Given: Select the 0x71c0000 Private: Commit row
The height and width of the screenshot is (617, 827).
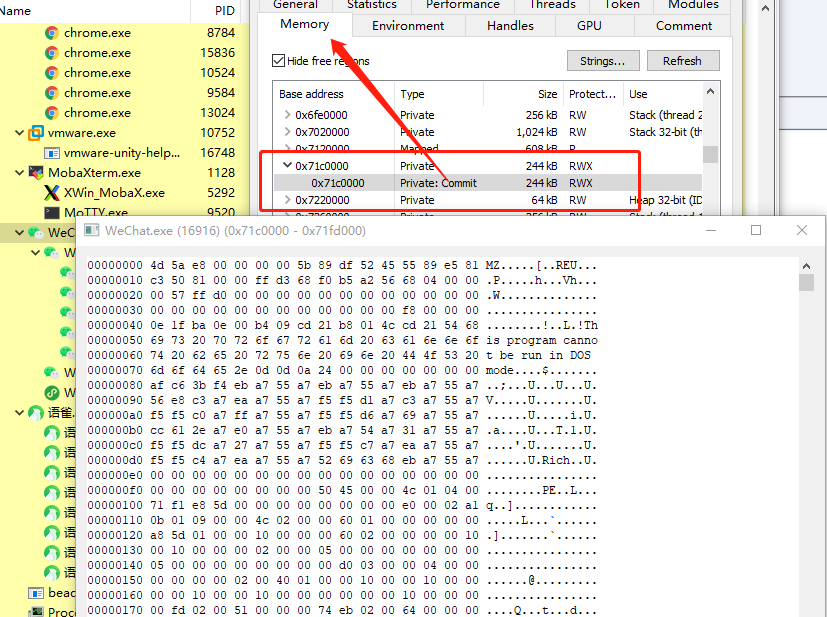Looking at the screenshot, I should click(x=488, y=183).
